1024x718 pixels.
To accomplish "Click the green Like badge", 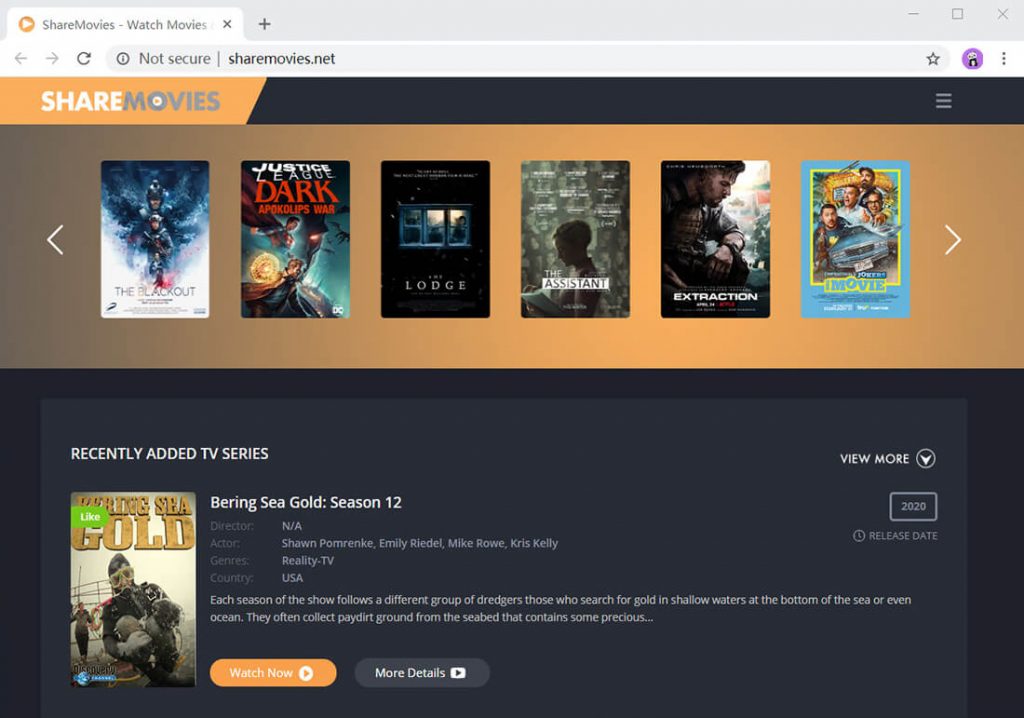I will click(x=89, y=517).
